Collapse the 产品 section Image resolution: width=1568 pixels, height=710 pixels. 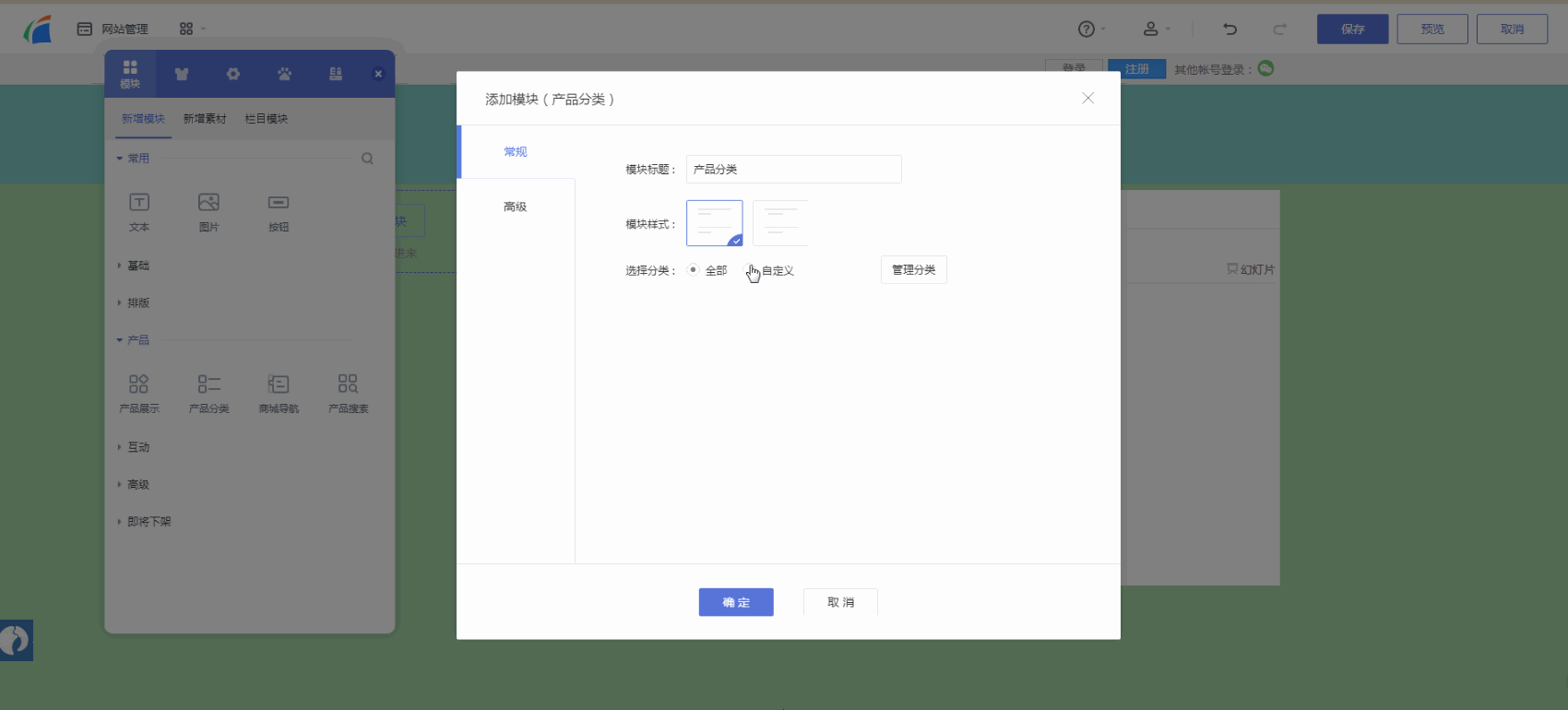tap(133, 340)
